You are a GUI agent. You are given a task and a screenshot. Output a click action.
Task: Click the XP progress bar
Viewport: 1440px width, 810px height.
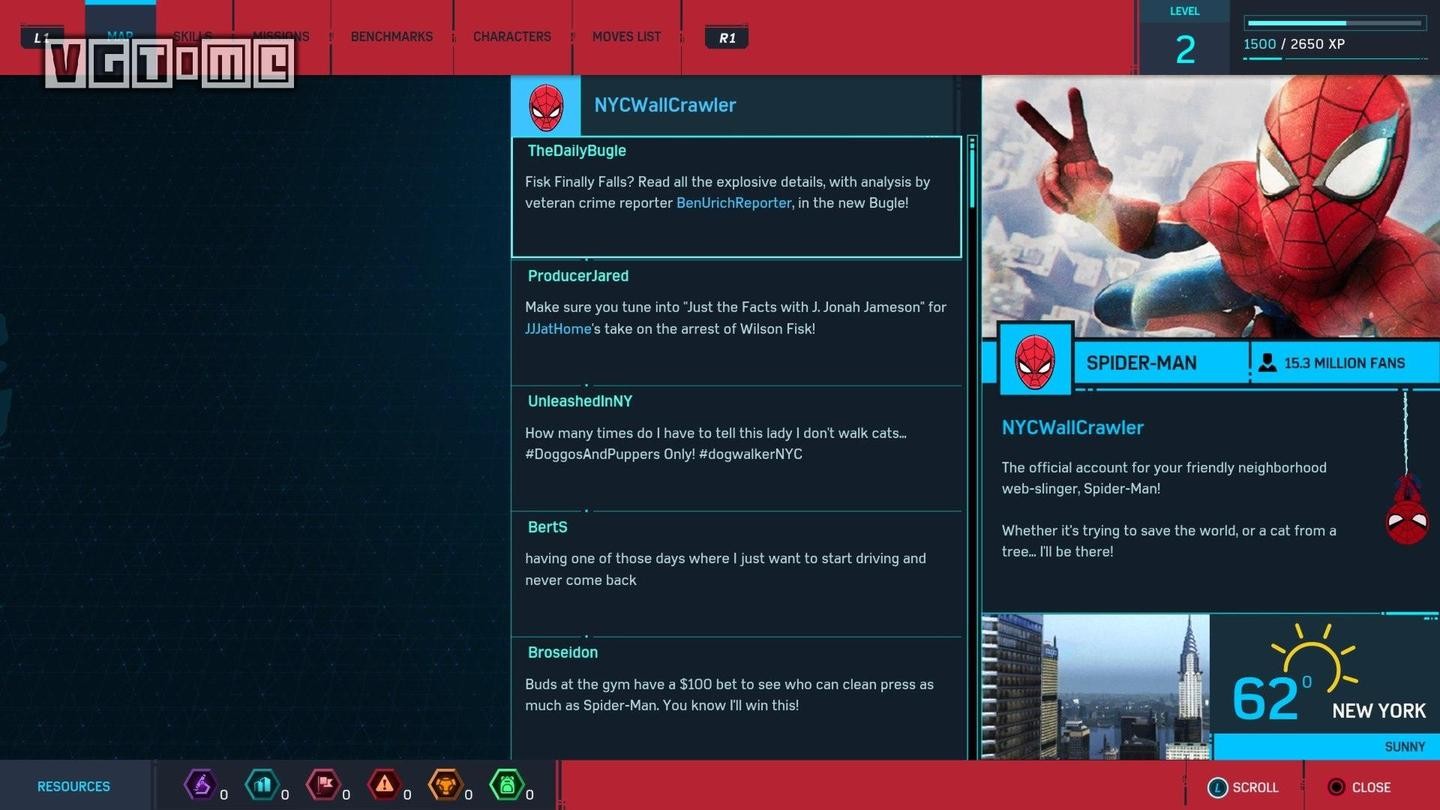pos(1335,22)
